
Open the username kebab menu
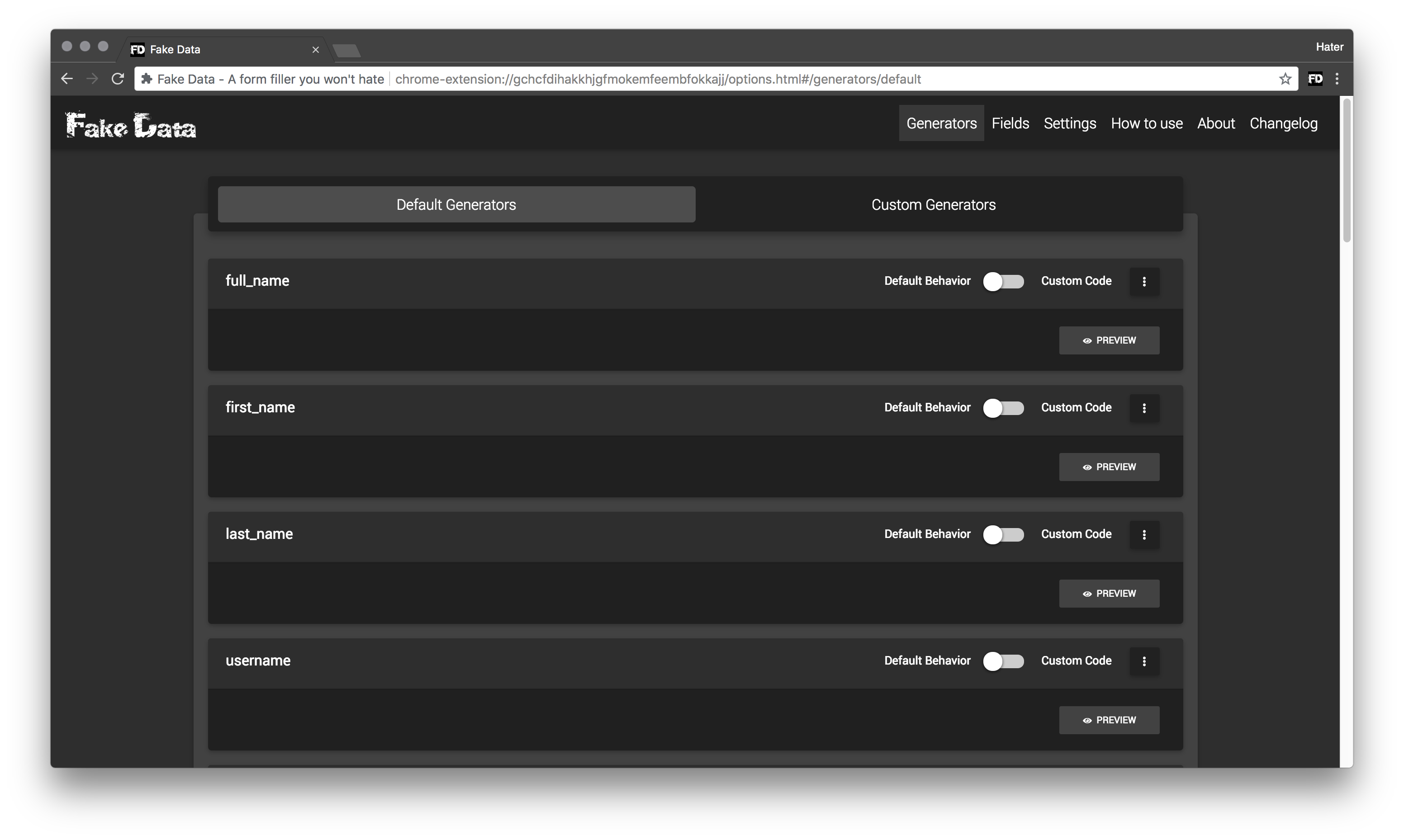coord(1144,661)
